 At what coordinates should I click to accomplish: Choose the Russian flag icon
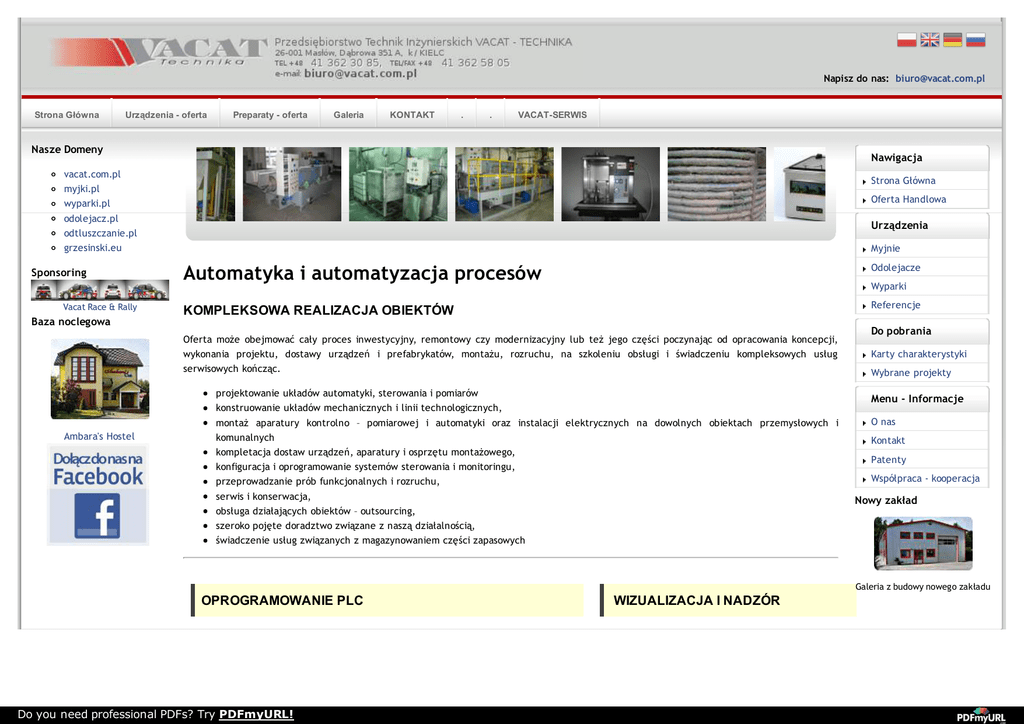(976, 40)
